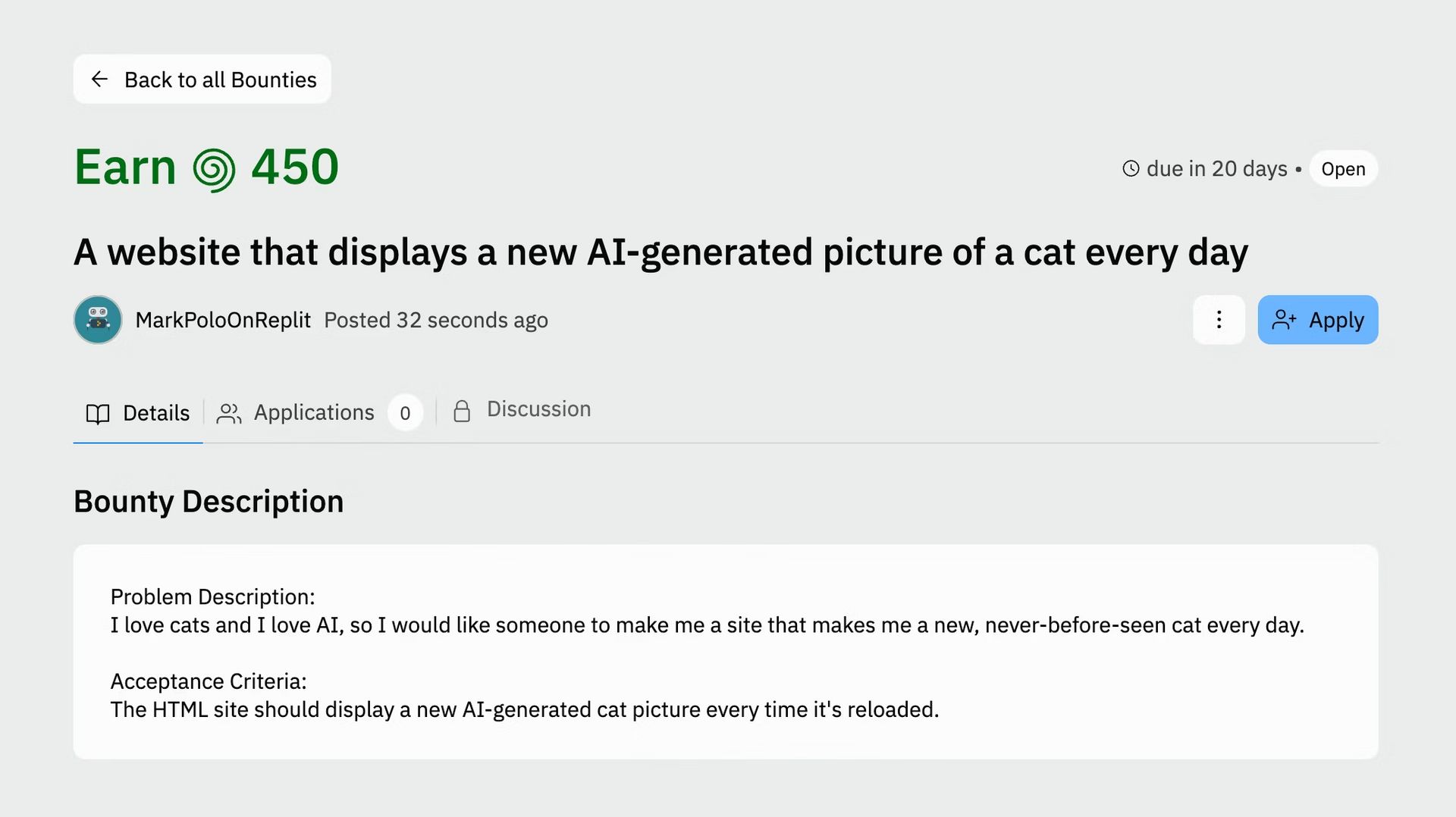The width and height of the screenshot is (1456, 817).
Task: Click the bounty title about AI cat pictures
Action: pyautogui.click(x=661, y=252)
